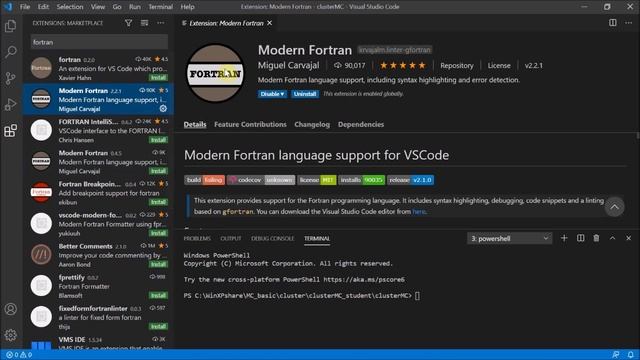640x360 pixels.
Task: Open notifications bell in status bar
Action: pos(631,355)
